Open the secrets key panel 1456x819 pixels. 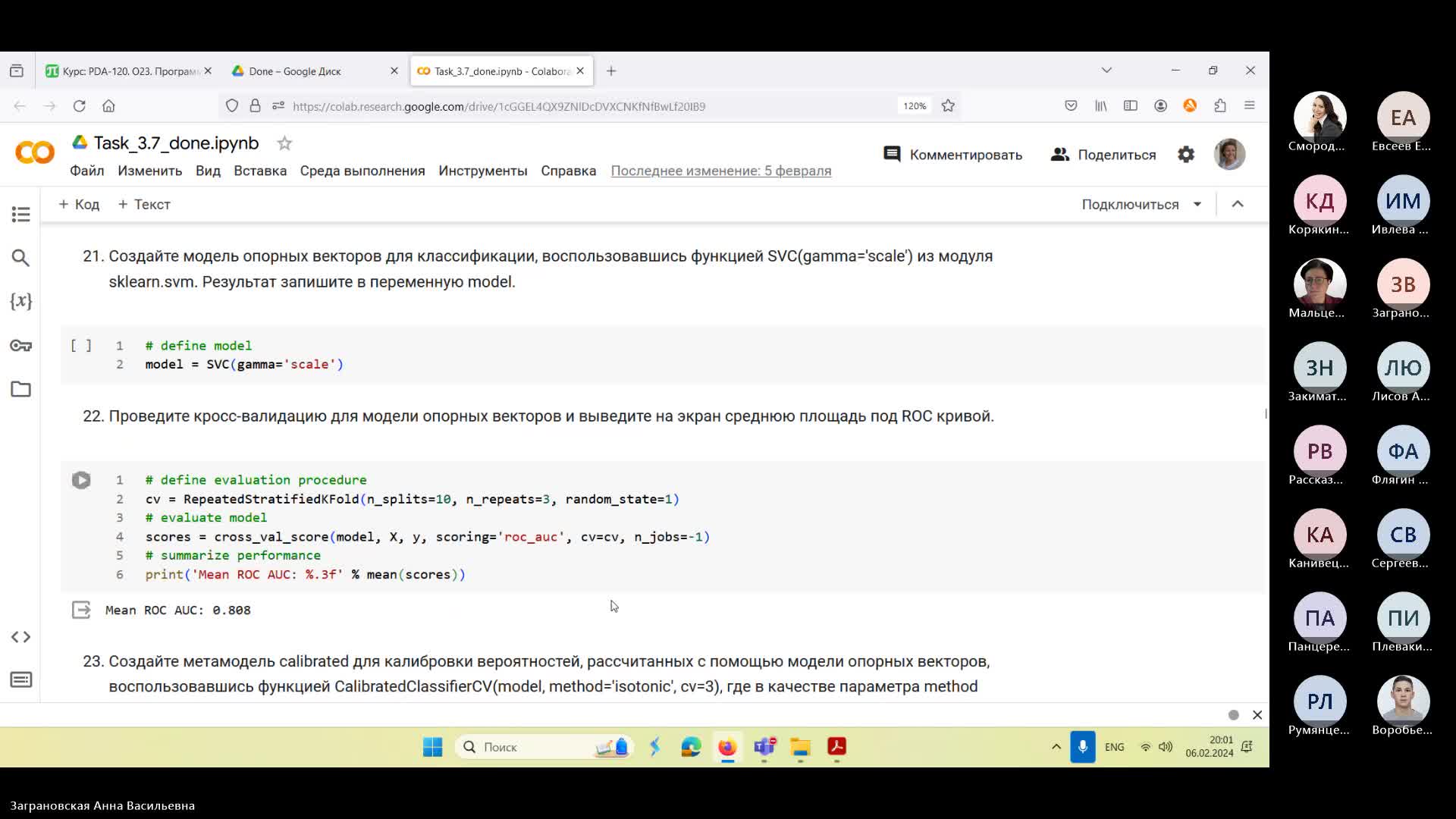(x=20, y=346)
